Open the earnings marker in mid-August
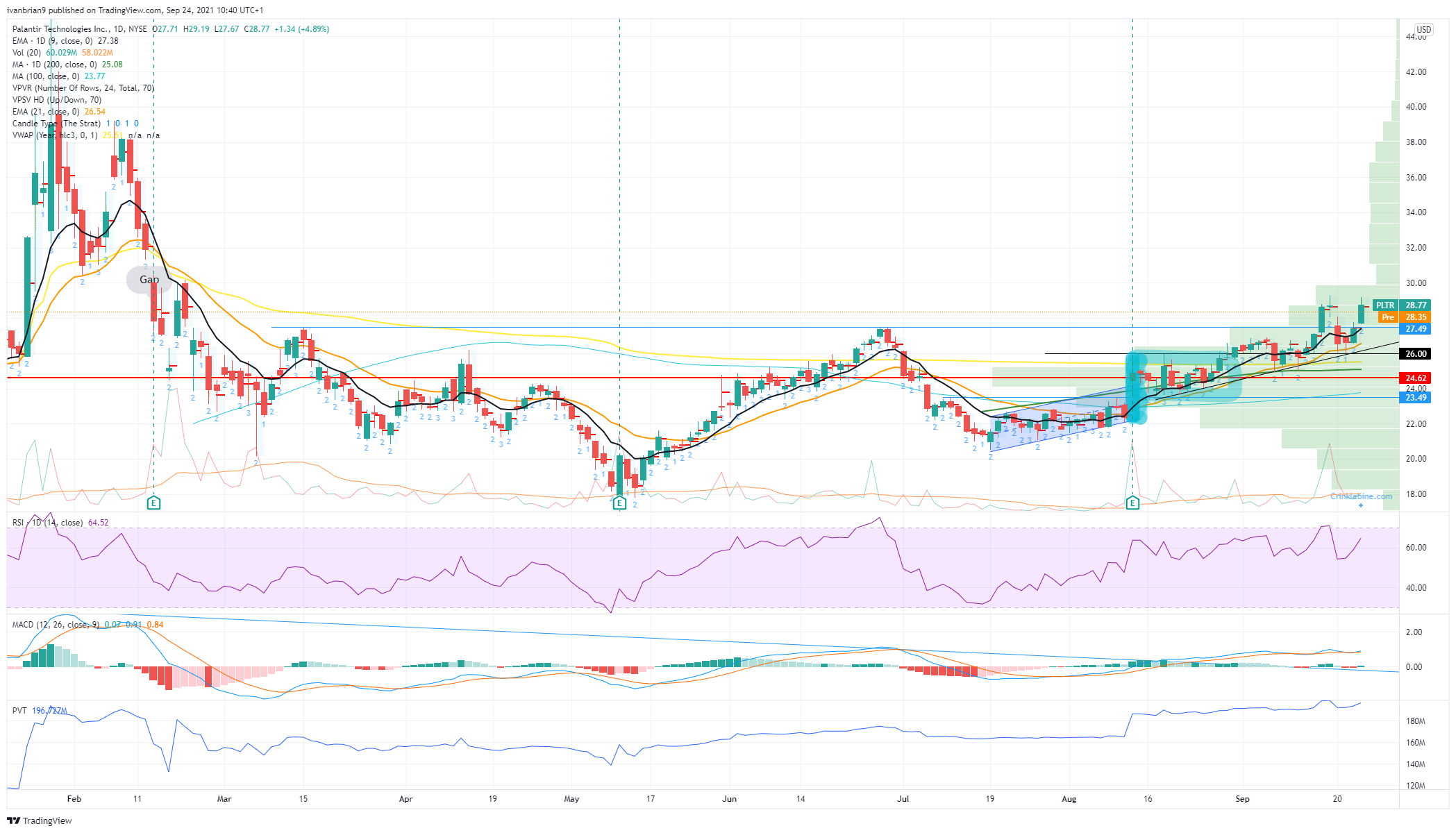 tap(1132, 503)
